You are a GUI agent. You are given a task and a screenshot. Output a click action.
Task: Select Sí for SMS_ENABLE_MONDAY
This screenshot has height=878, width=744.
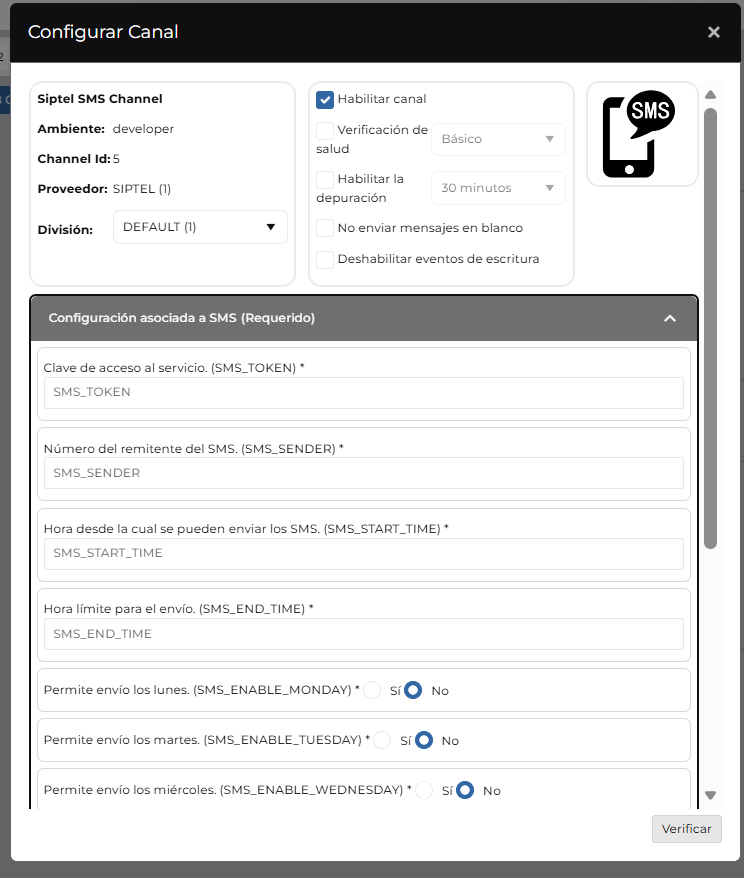point(372,690)
